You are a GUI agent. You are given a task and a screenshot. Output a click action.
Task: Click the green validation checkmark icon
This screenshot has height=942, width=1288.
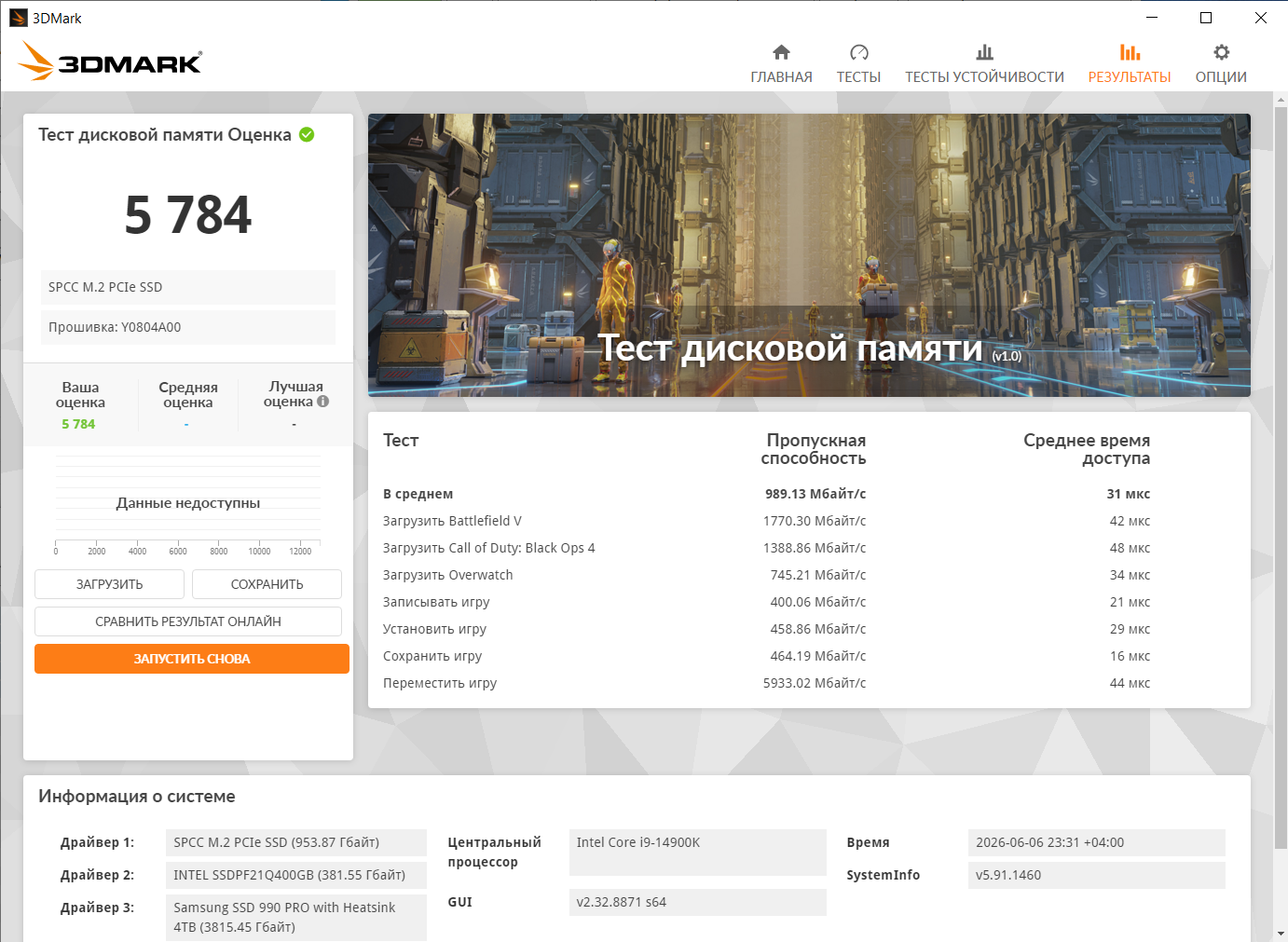tap(307, 134)
